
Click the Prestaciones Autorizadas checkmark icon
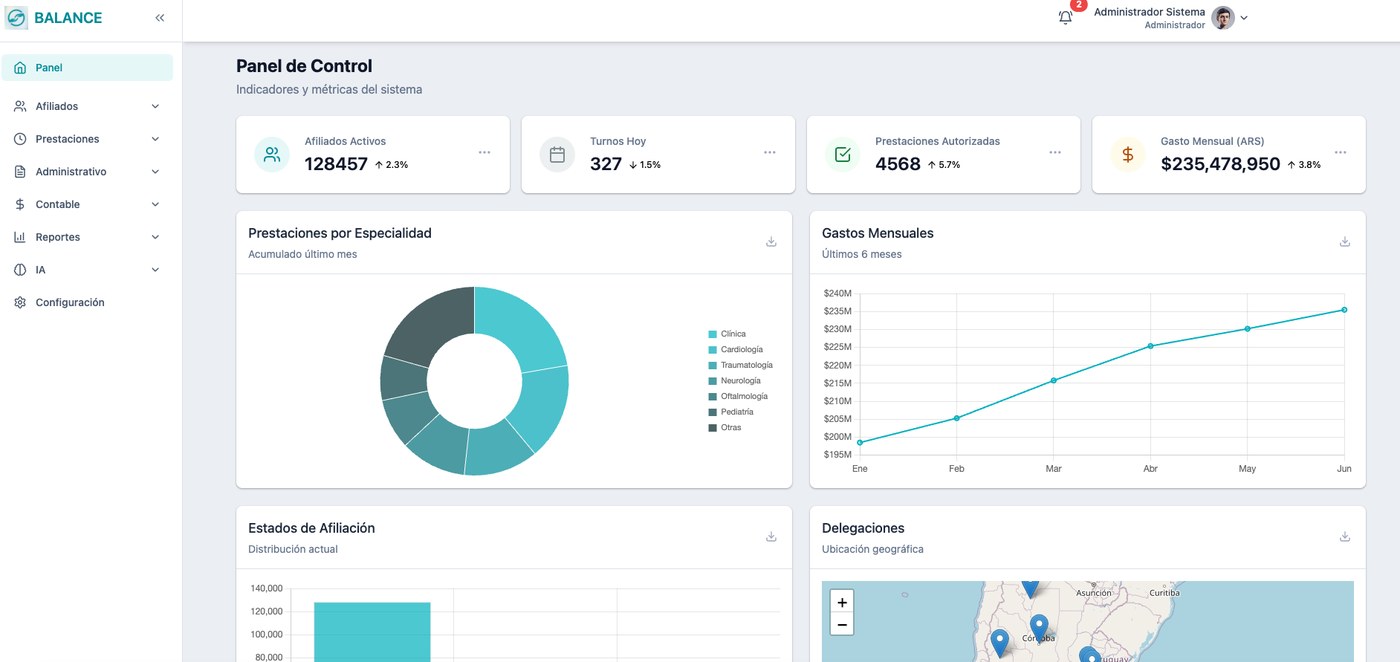click(843, 155)
